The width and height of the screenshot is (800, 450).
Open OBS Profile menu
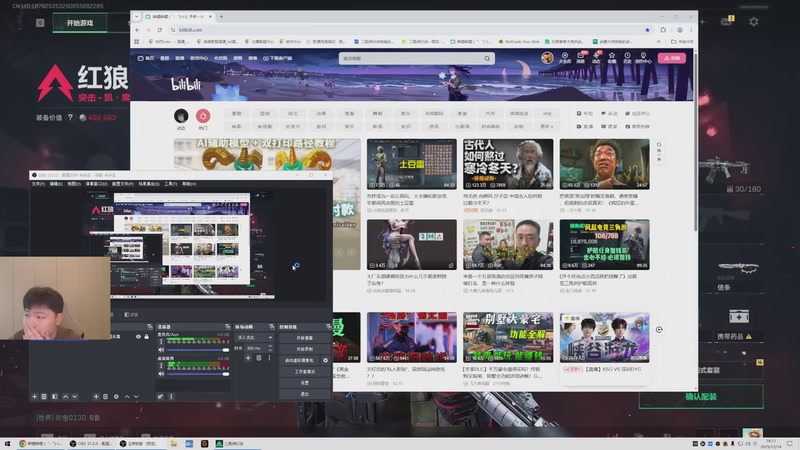pyautogui.click(x=122, y=184)
